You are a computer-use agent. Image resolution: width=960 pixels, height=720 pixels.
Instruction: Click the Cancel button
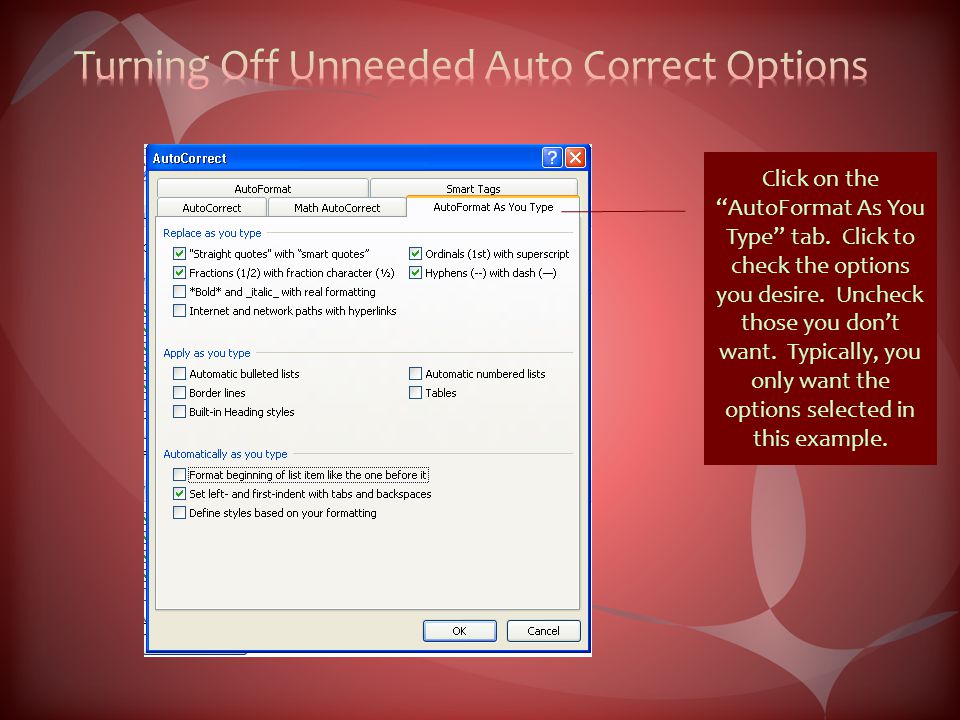click(543, 631)
